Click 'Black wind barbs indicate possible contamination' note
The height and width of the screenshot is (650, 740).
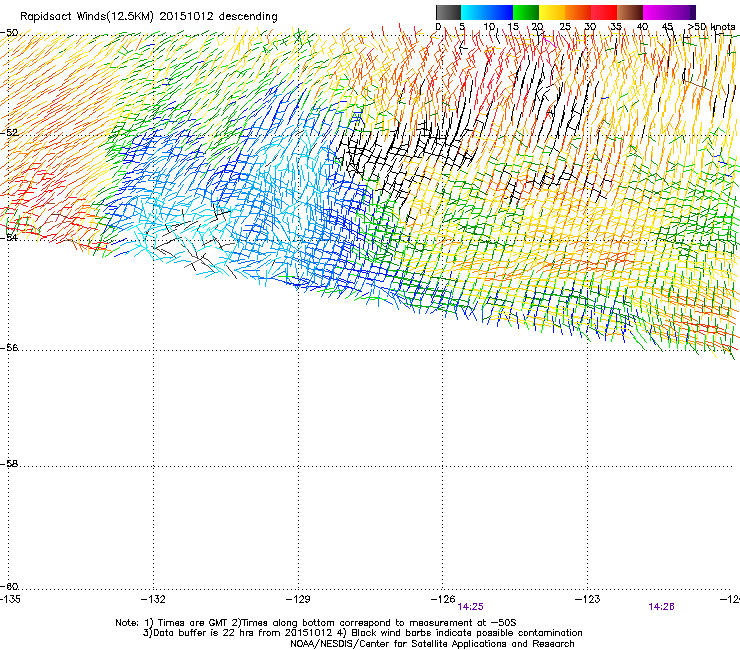click(x=467, y=633)
